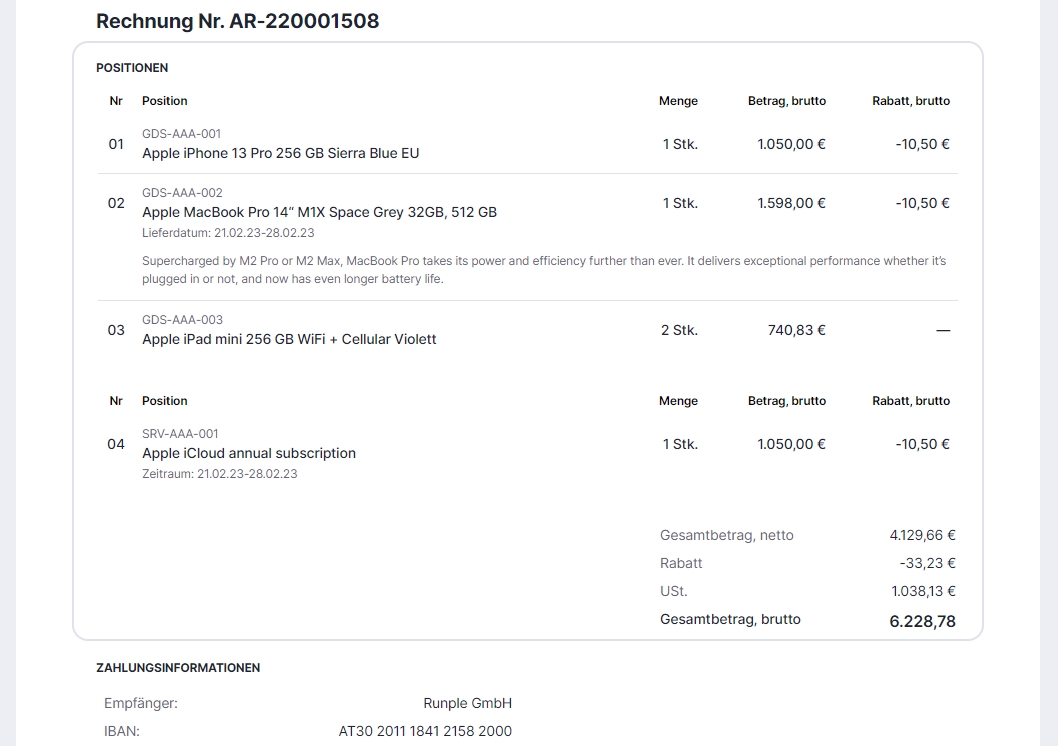Click the 1.598,00 € amount for MacBook
1058x746 pixels.
point(791,203)
